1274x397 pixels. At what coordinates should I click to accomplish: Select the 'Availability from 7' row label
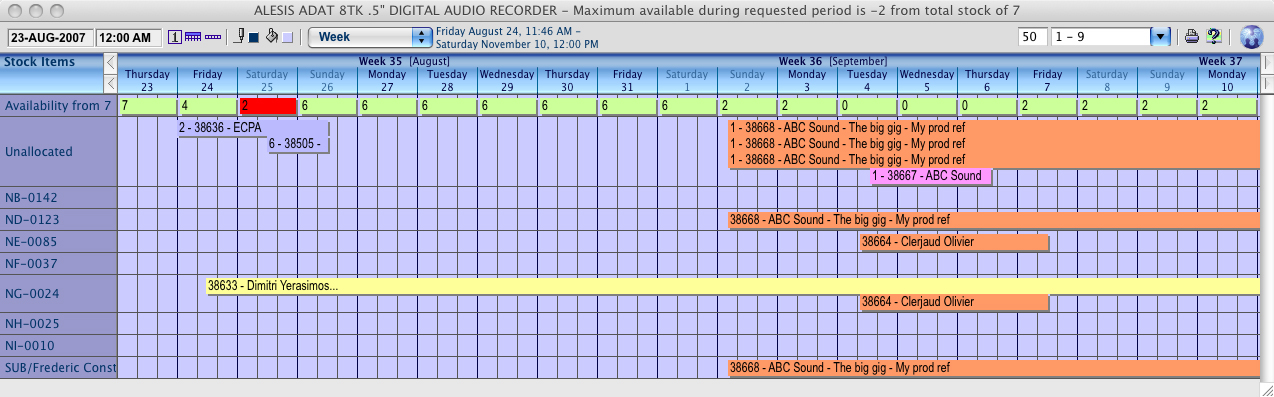59,105
